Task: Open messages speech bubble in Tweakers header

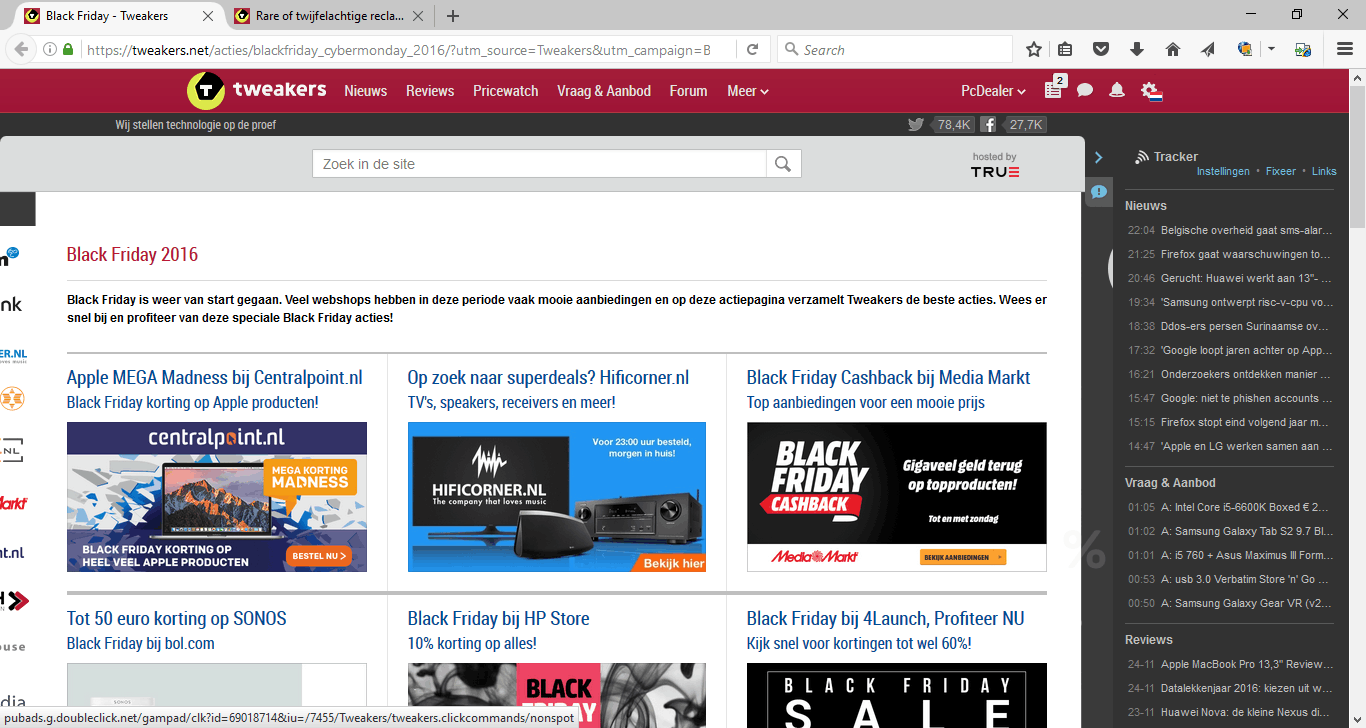Action: [x=1085, y=91]
